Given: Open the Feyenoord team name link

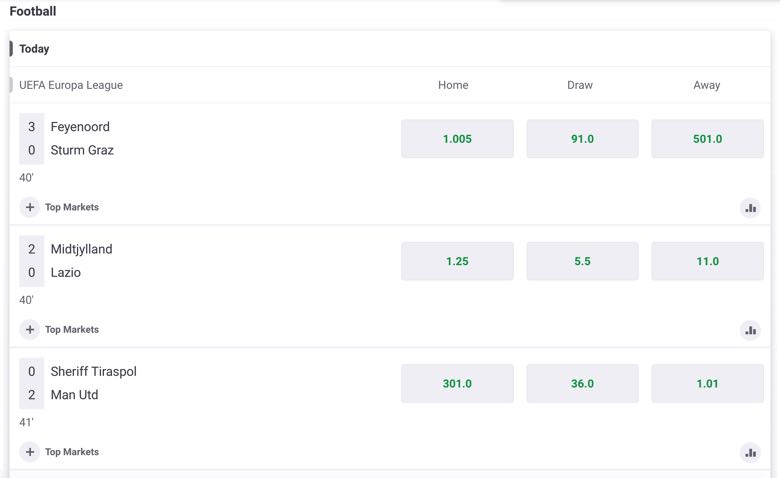Looking at the screenshot, I should point(80,127).
